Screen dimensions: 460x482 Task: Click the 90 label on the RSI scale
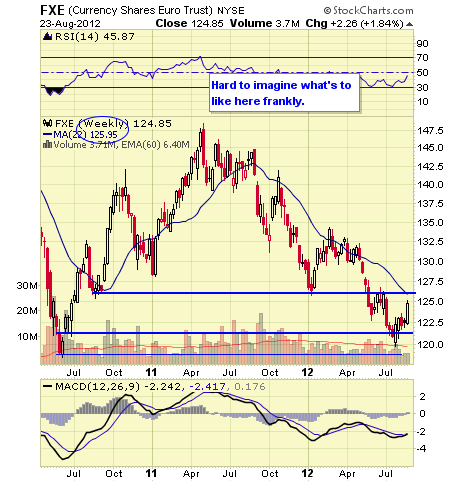click(422, 44)
